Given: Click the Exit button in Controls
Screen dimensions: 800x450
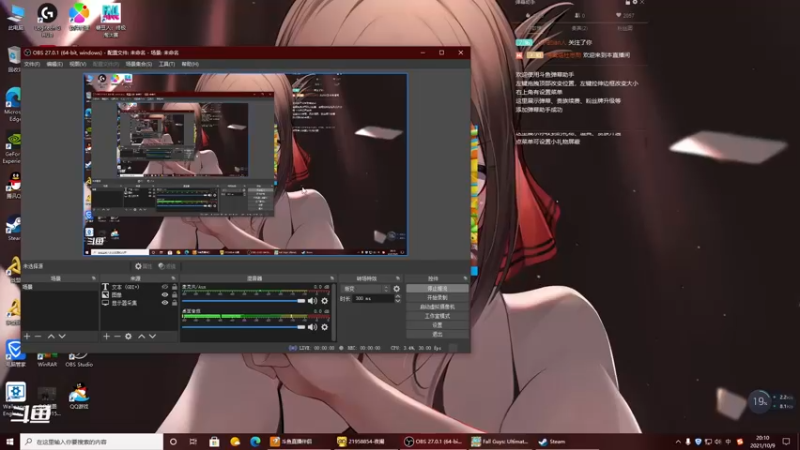Looking at the screenshot, I should [437, 334].
